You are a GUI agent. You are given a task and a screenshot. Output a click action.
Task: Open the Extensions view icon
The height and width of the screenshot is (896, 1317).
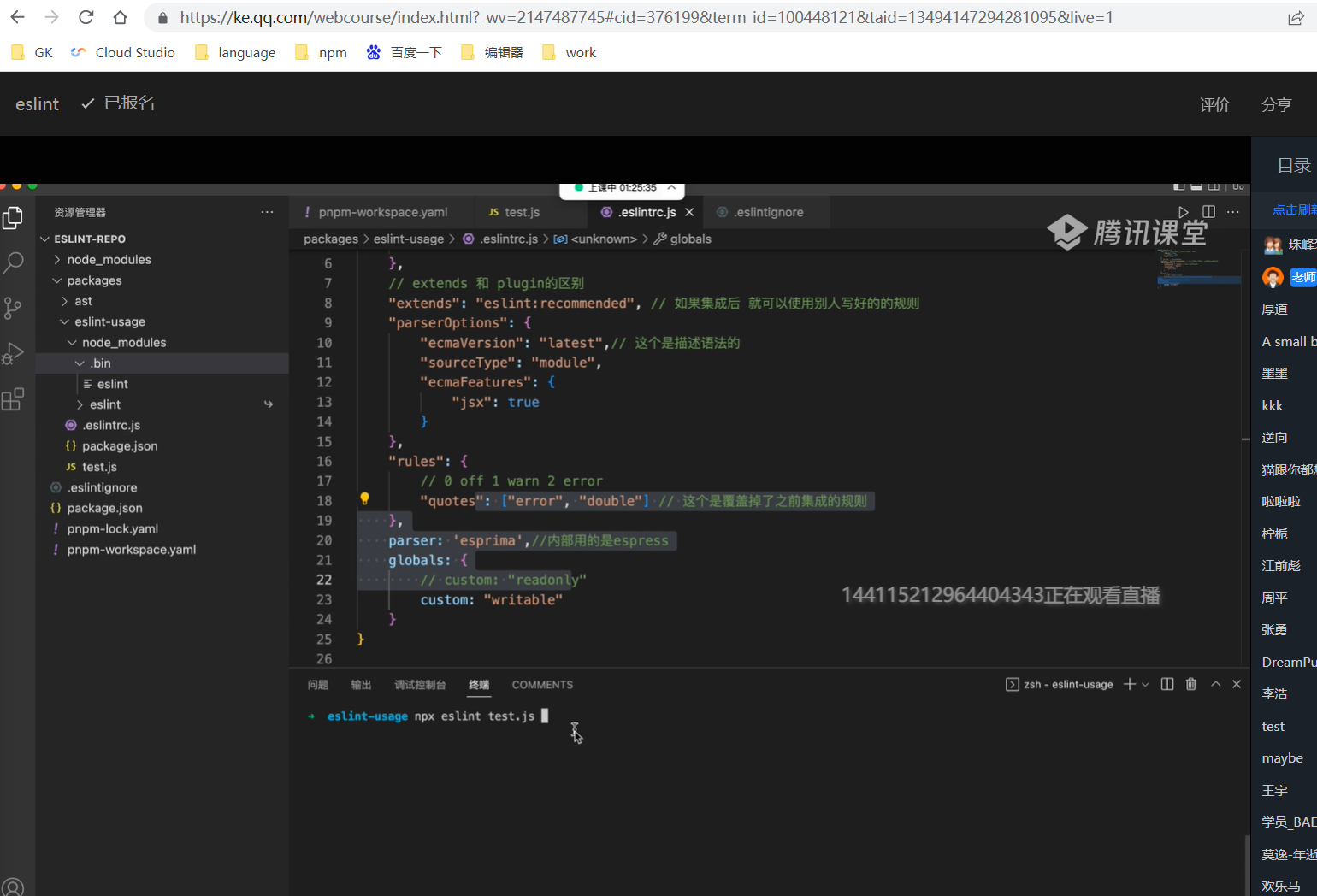pos(13,399)
